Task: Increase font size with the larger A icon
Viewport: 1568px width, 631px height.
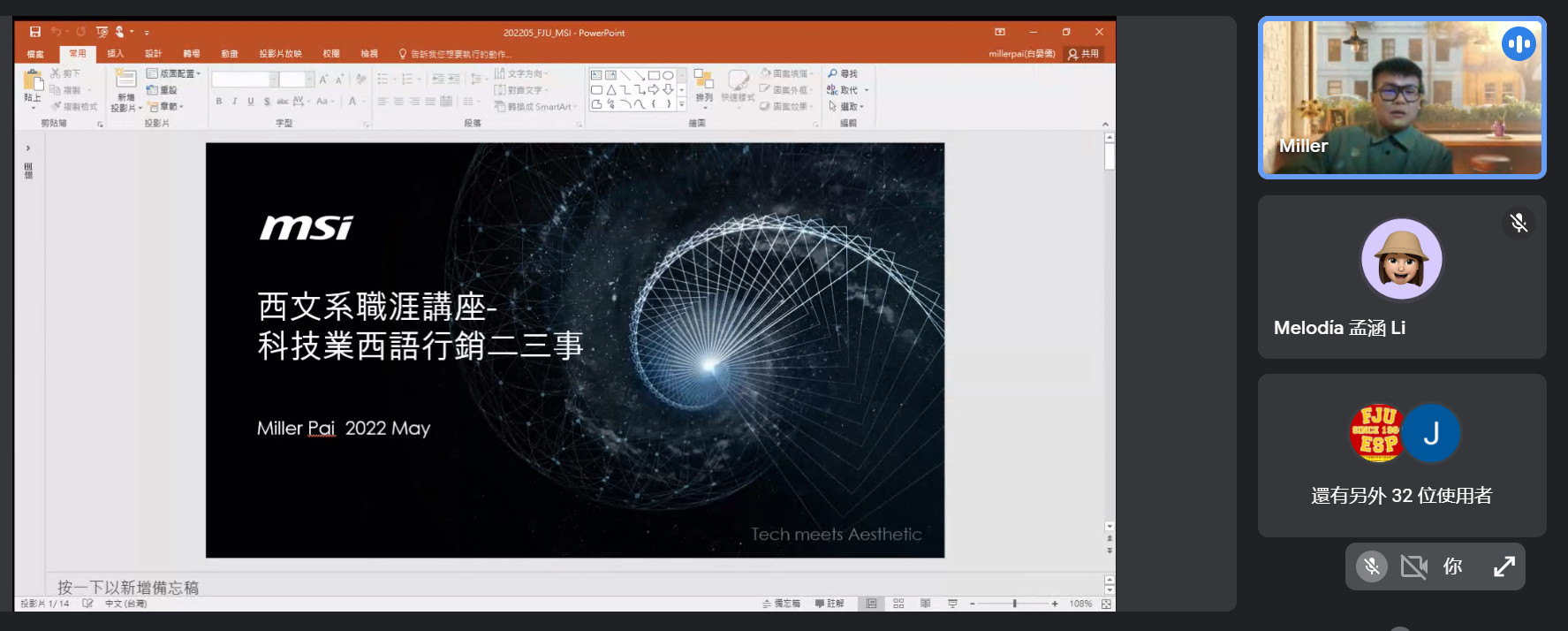Action: click(x=324, y=79)
